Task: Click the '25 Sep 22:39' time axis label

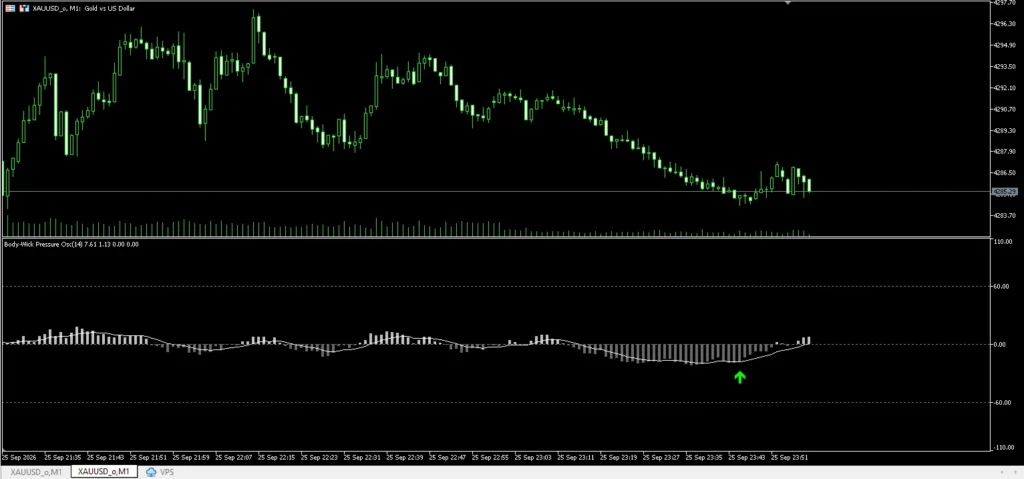Action: 405,457
